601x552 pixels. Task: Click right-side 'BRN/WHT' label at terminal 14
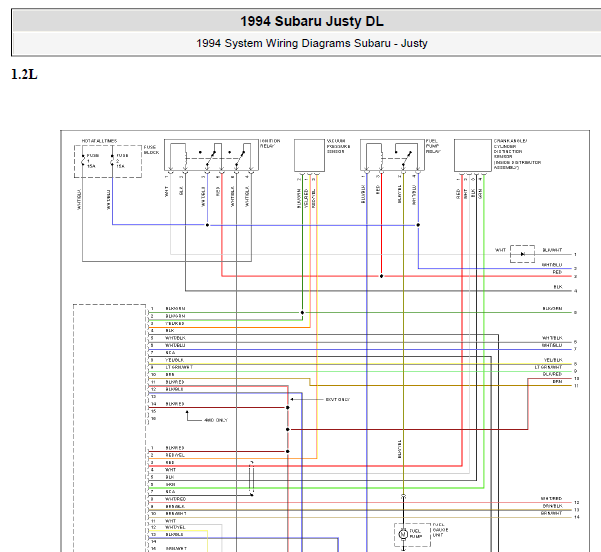[x=552, y=513]
